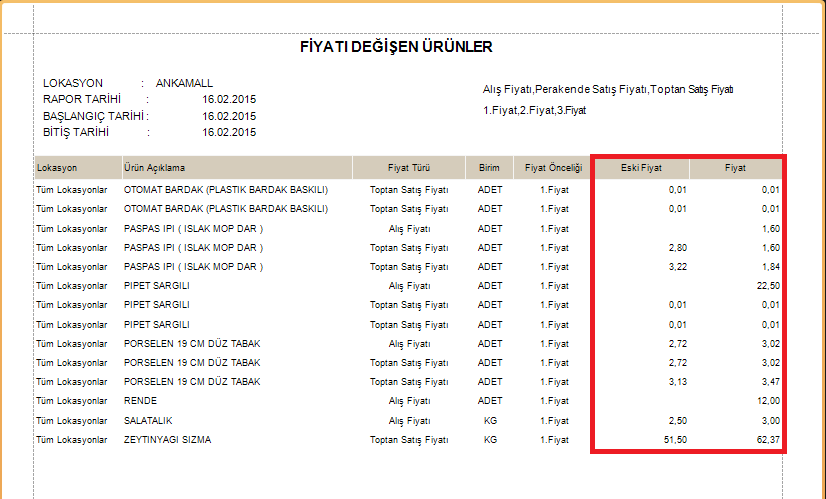Select the ZEYTINYAGI SIZMA product cell
826x499 pixels.
(168, 440)
